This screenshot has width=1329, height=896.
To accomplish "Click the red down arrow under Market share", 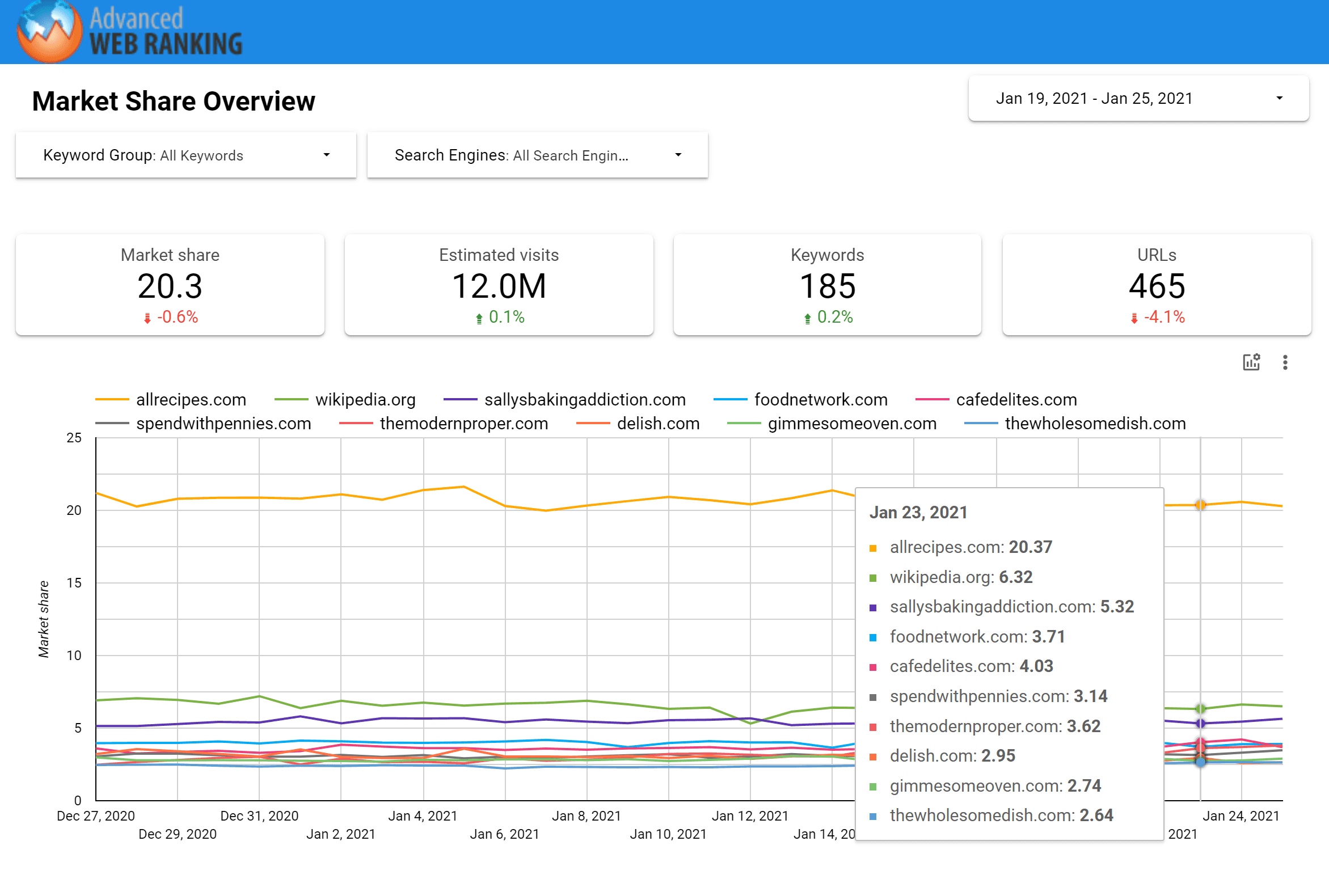I will tap(147, 318).
